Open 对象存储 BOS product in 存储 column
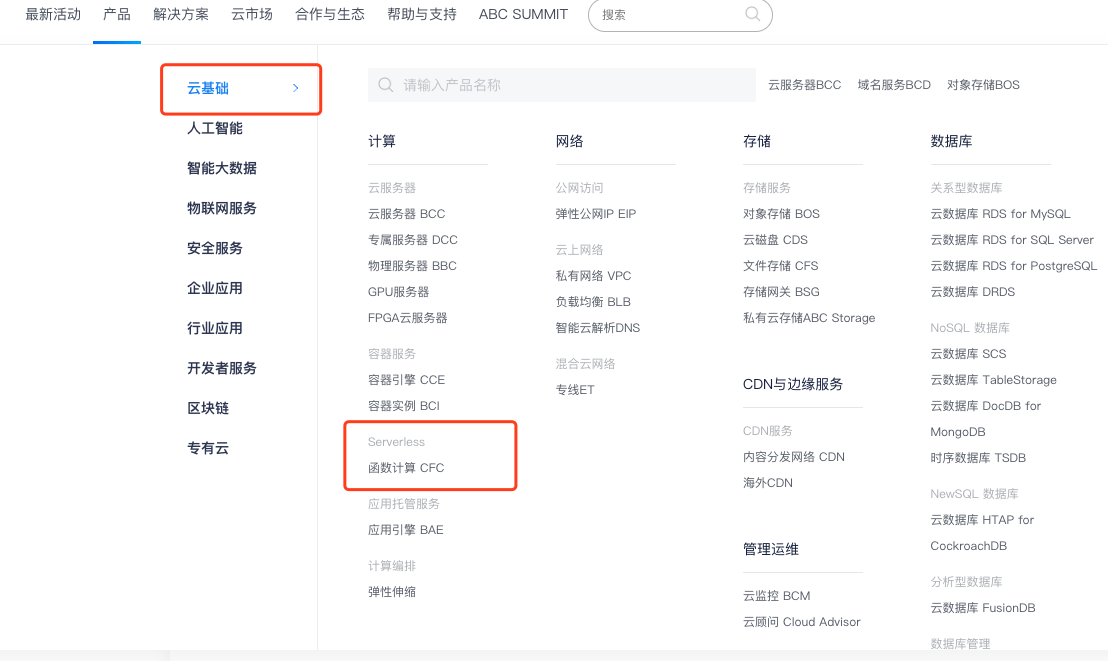Viewport: 1108px width, 661px height. pyautogui.click(x=781, y=213)
